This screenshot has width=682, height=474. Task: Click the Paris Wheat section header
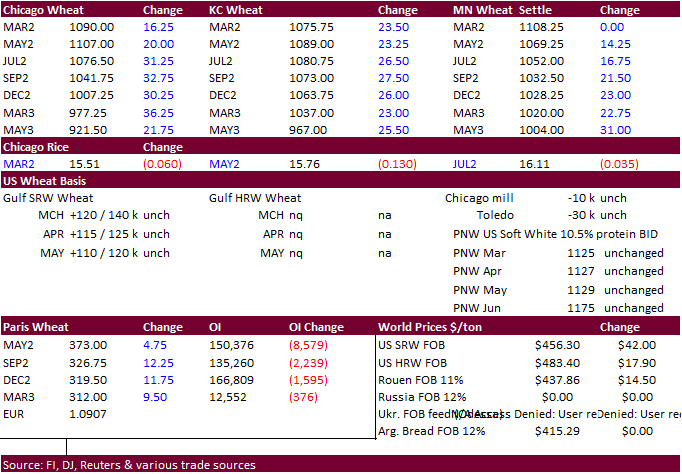[35, 327]
